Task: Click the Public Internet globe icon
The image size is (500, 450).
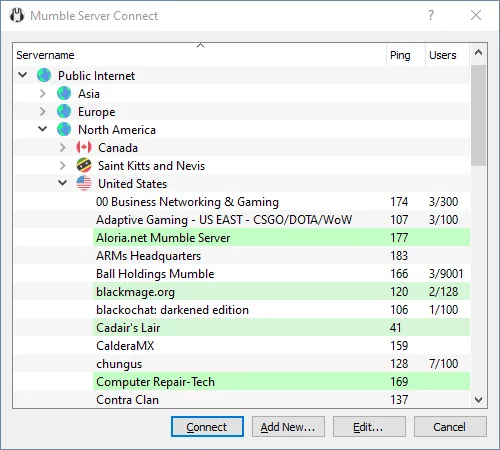Action: (x=44, y=75)
